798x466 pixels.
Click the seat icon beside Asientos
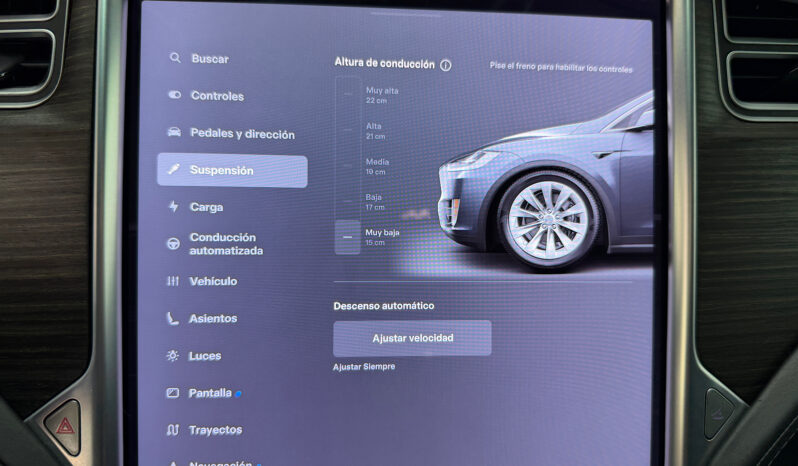pos(173,318)
